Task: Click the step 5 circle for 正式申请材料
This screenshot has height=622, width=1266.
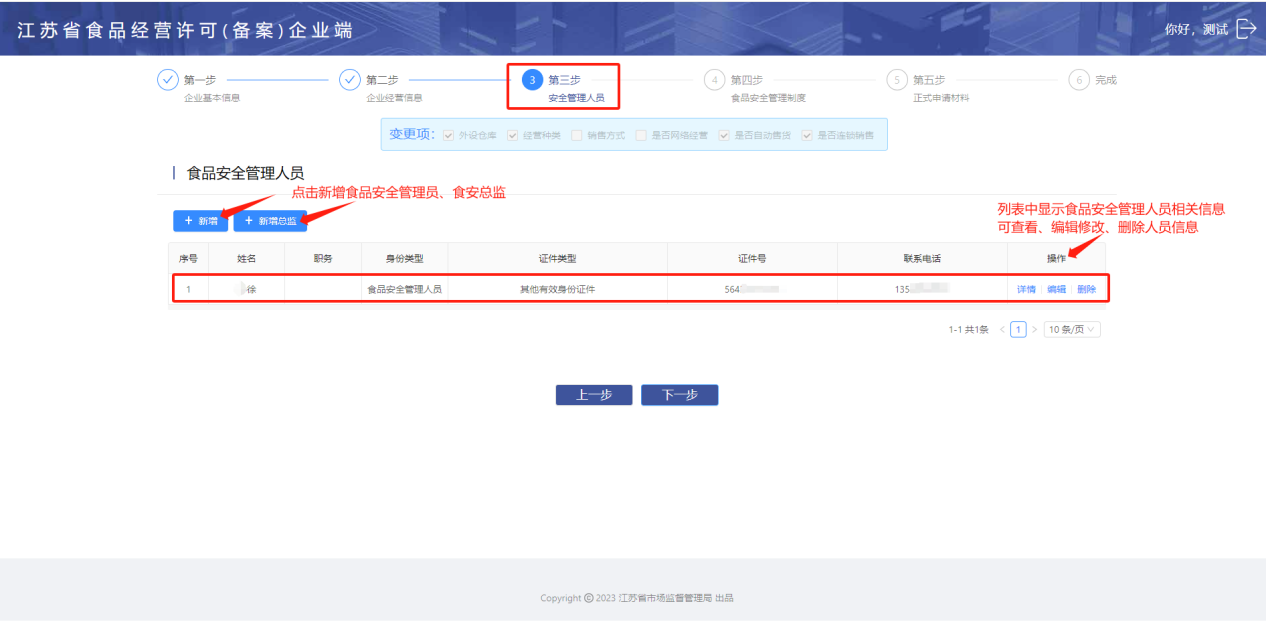Action: pos(897,80)
